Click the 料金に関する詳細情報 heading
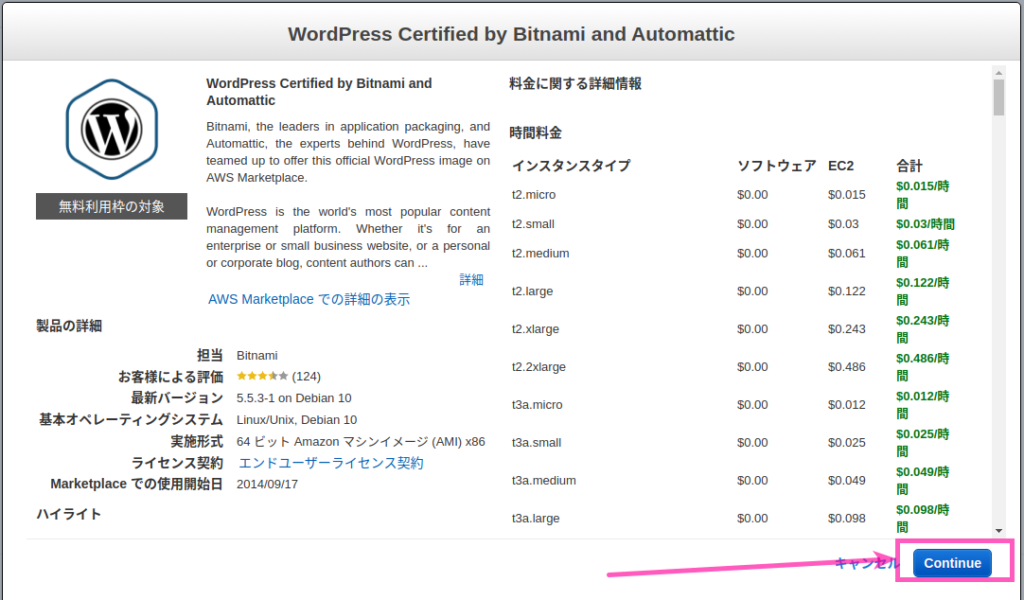Screen dimensions: 1024x600 [575, 84]
